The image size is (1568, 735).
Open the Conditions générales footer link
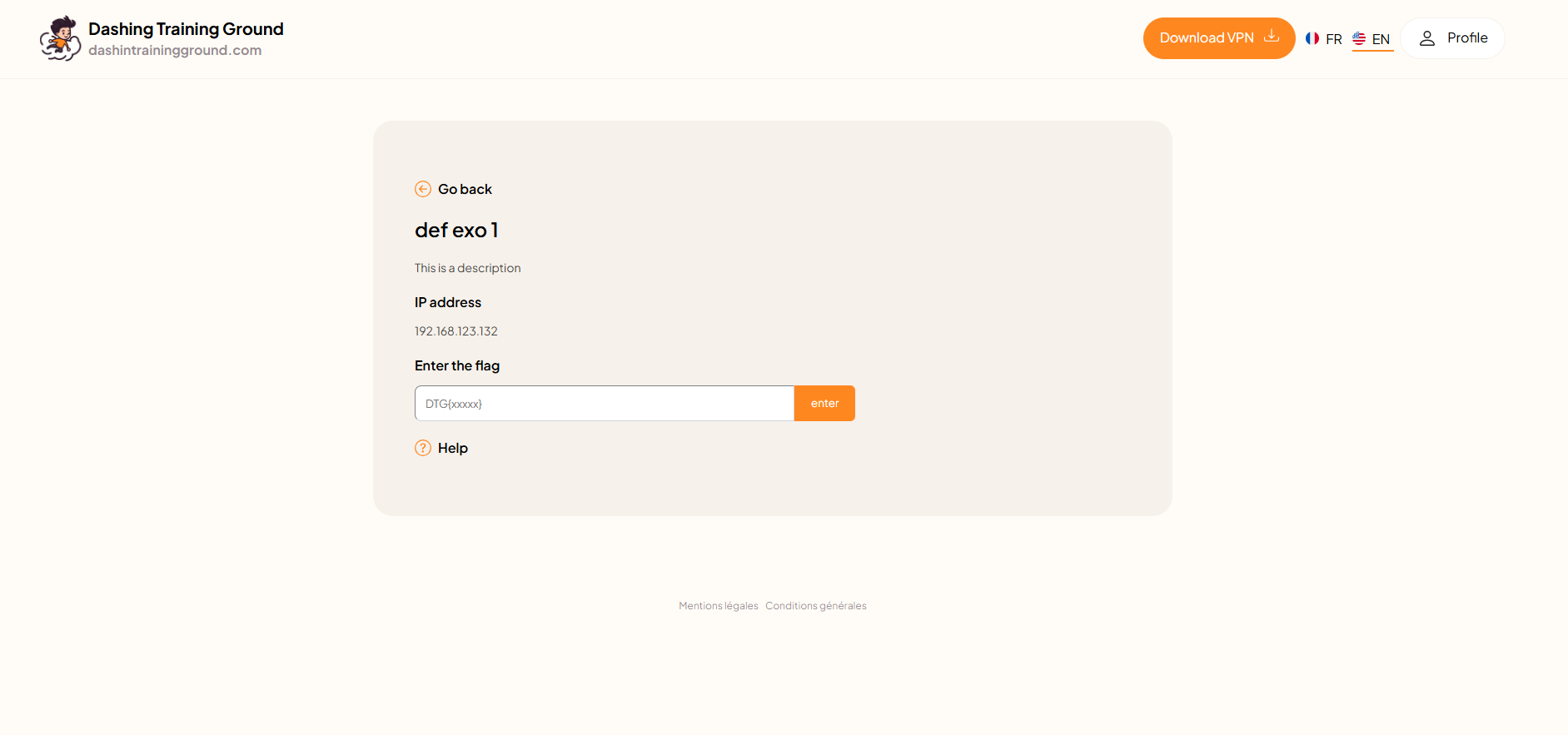pyautogui.click(x=815, y=606)
